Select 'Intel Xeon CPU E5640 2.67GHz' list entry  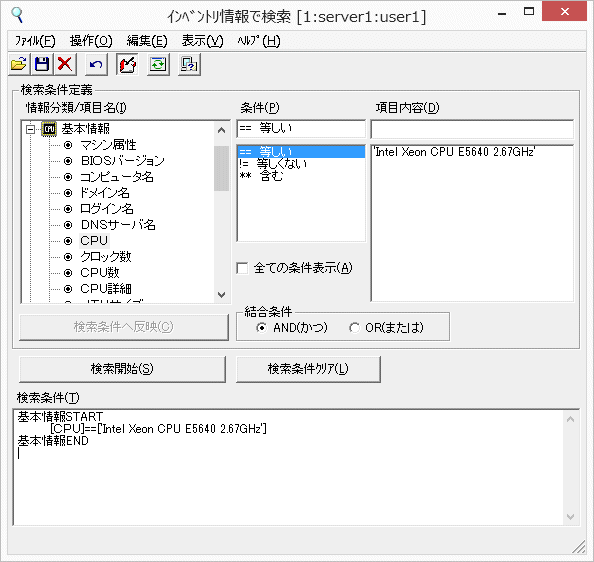(x=454, y=152)
